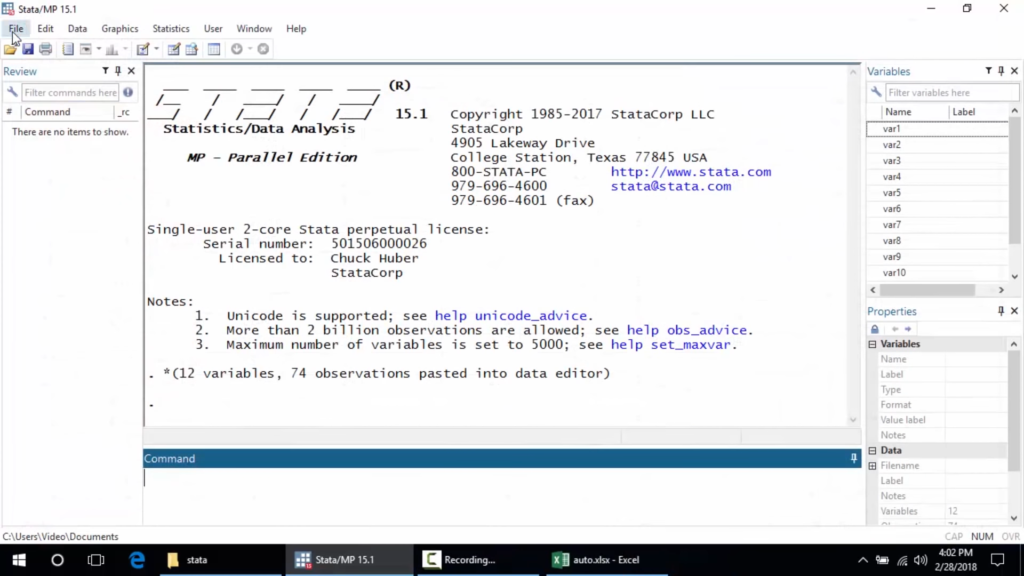Toggle the Review errors-only indicator icon

tap(128, 93)
